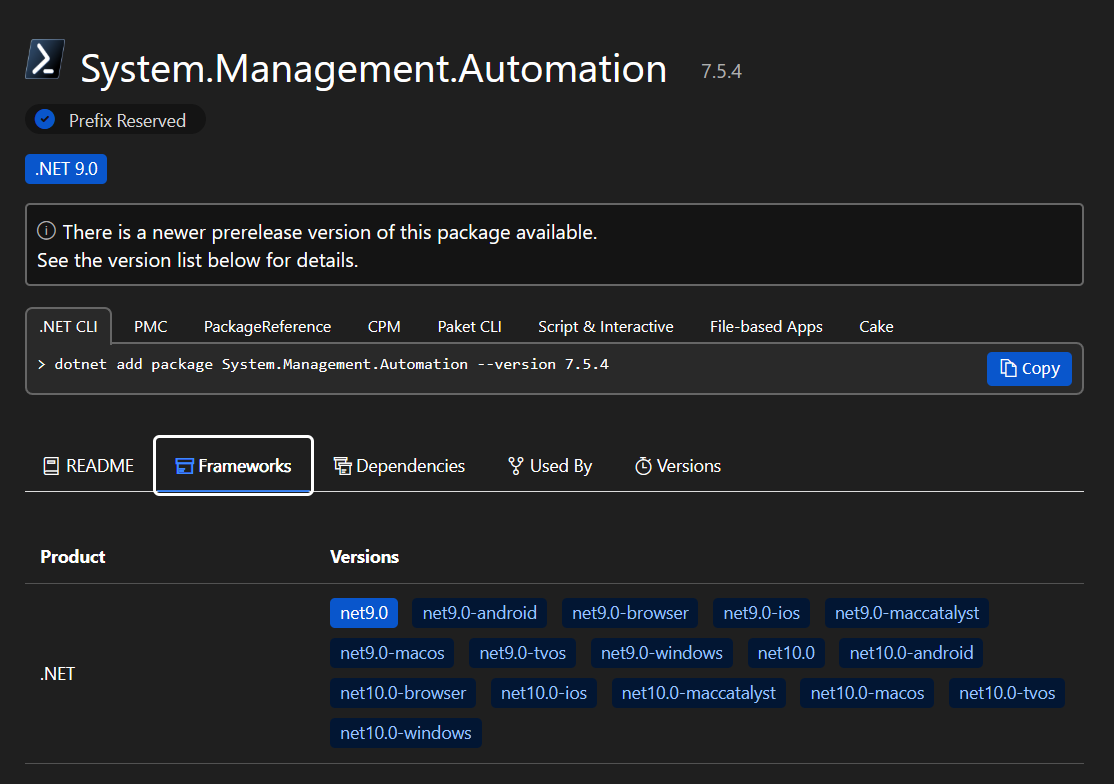Choose the Paket CLI tab

(x=469, y=327)
